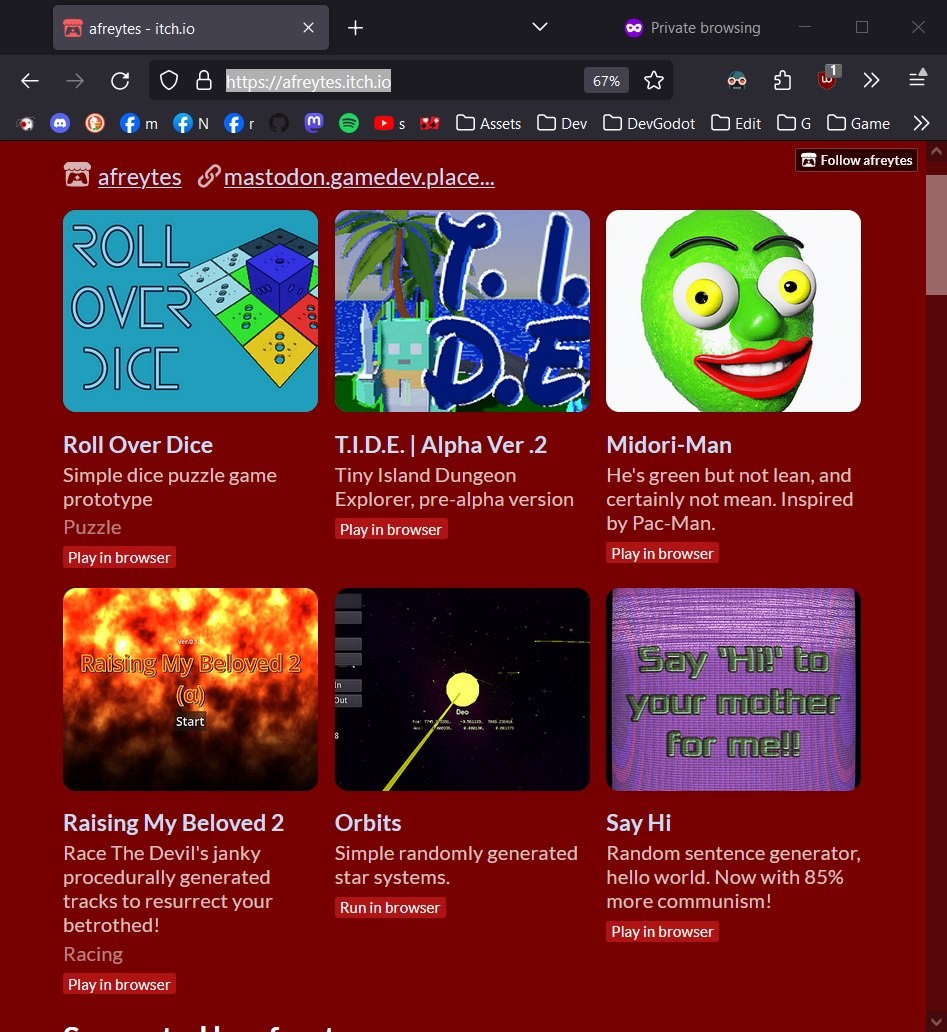
Task: Click Play in browser under T.I.D.E.
Action: (x=391, y=529)
